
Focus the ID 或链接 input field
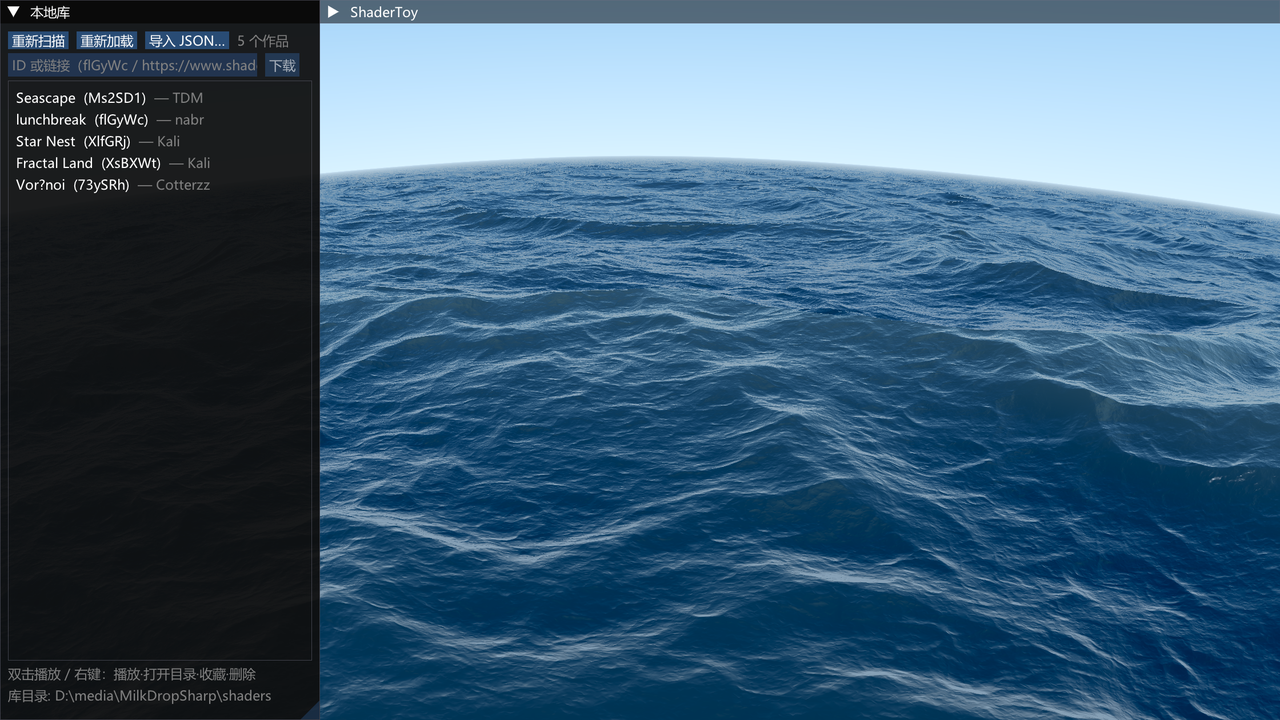point(133,66)
